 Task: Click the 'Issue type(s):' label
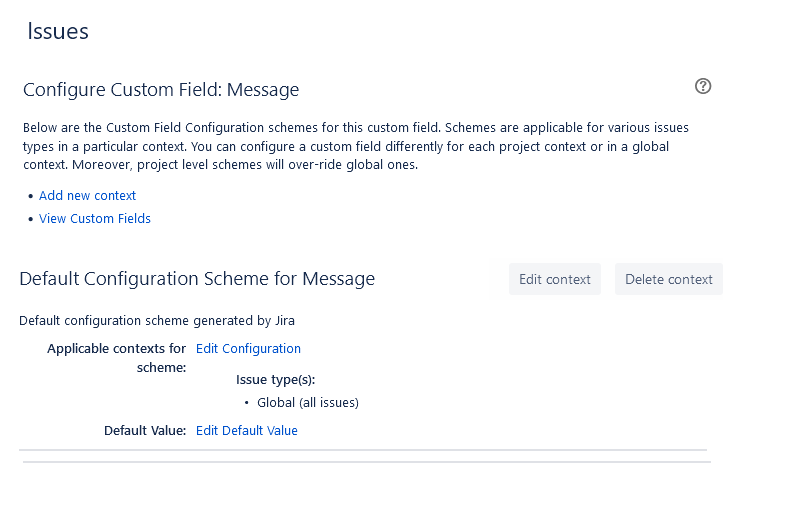click(276, 380)
